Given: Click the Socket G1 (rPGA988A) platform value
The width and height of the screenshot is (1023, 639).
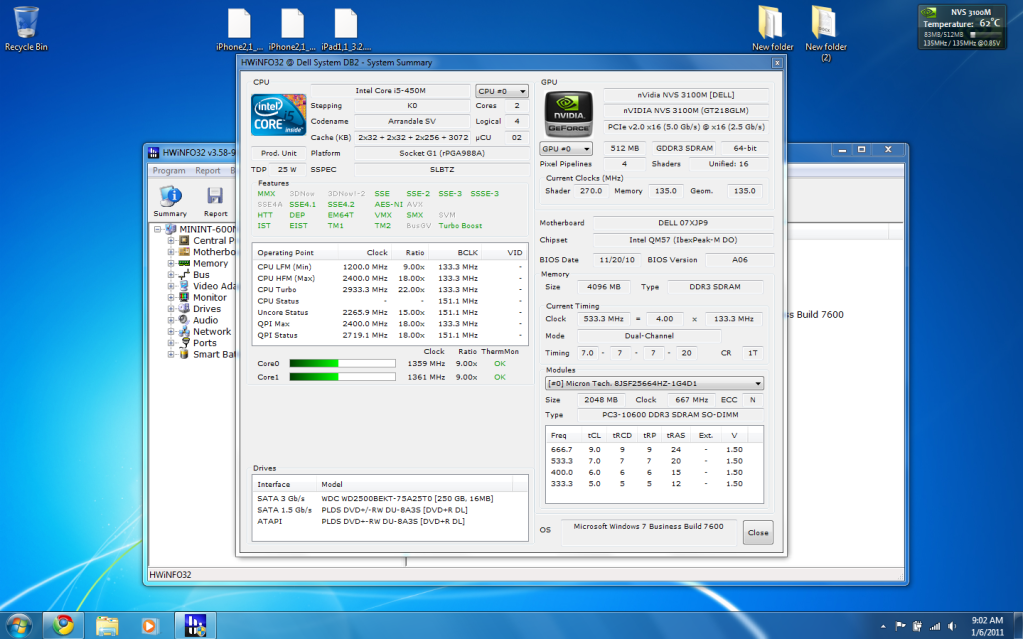Looking at the screenshot, I should click(442, 153).
